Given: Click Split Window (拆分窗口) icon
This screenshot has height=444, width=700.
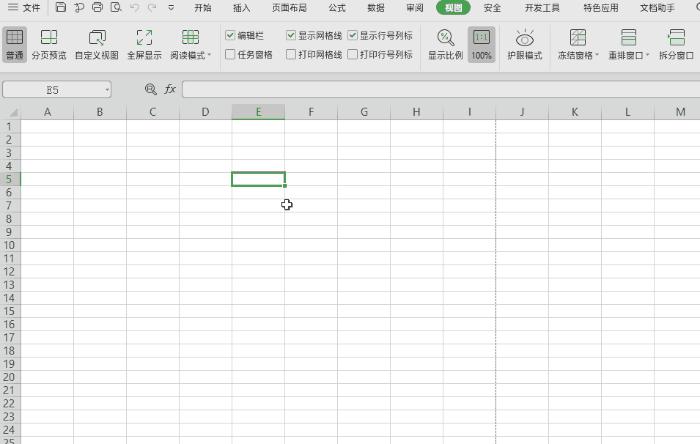Looking at the screenshot, I should point(676,37).
